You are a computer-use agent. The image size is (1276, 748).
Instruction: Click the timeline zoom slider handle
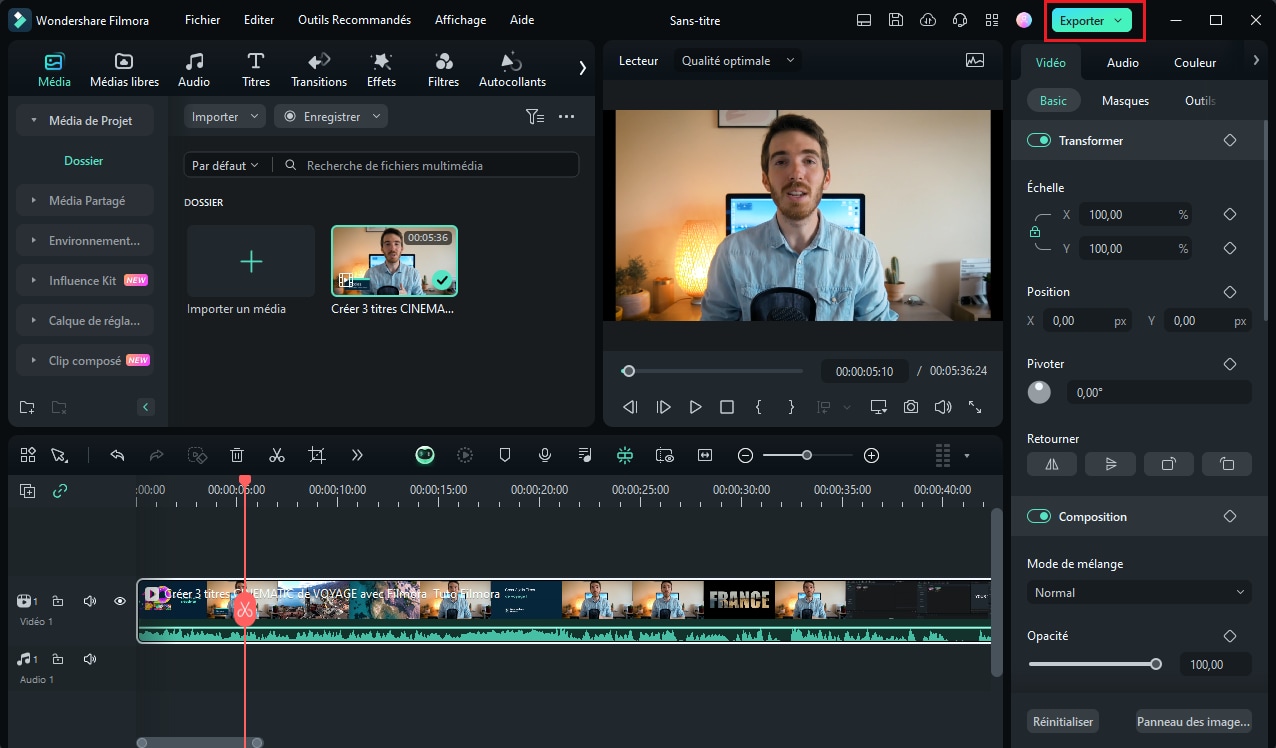click(x=807, y=455)
